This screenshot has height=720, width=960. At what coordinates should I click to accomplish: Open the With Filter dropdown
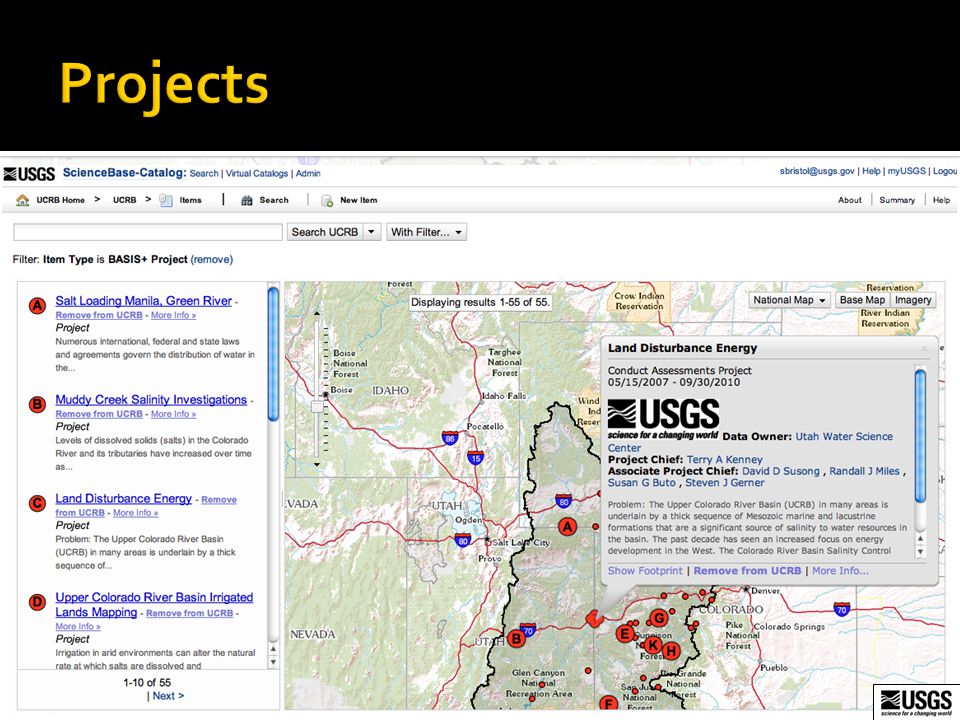pyautogui.click(x=427, y=232)
